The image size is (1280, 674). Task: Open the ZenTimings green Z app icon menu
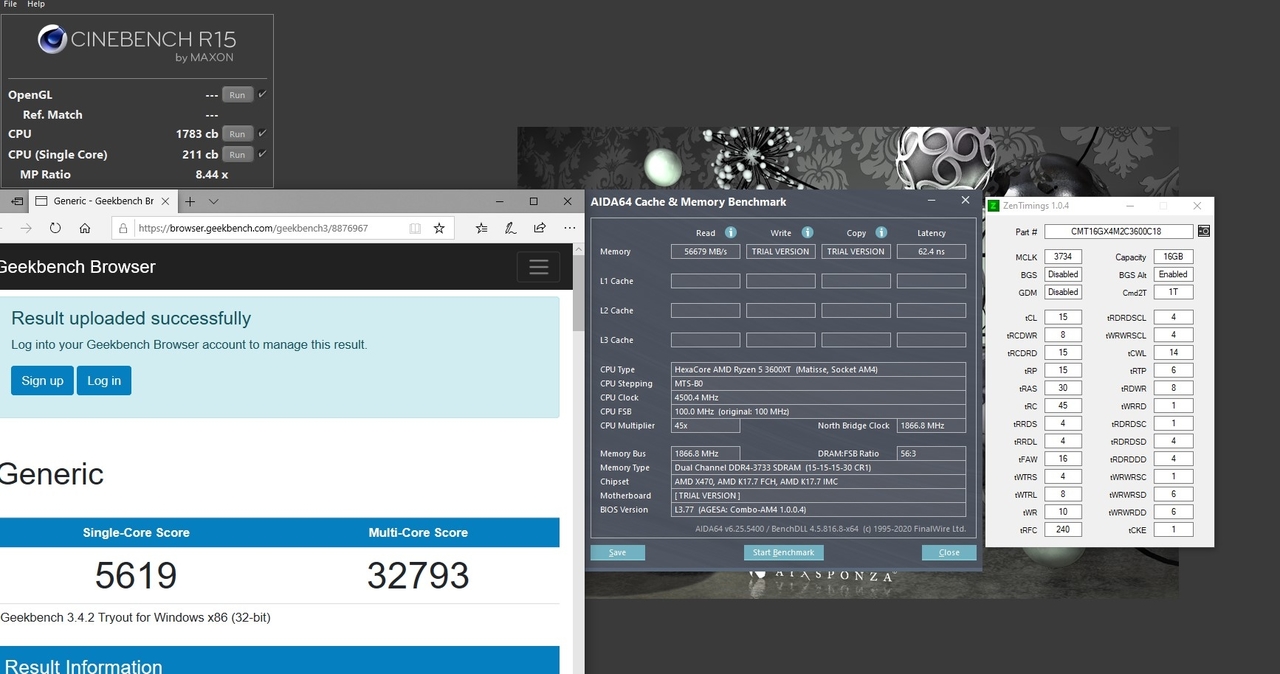pyautogui.click(x=993, y=206)
